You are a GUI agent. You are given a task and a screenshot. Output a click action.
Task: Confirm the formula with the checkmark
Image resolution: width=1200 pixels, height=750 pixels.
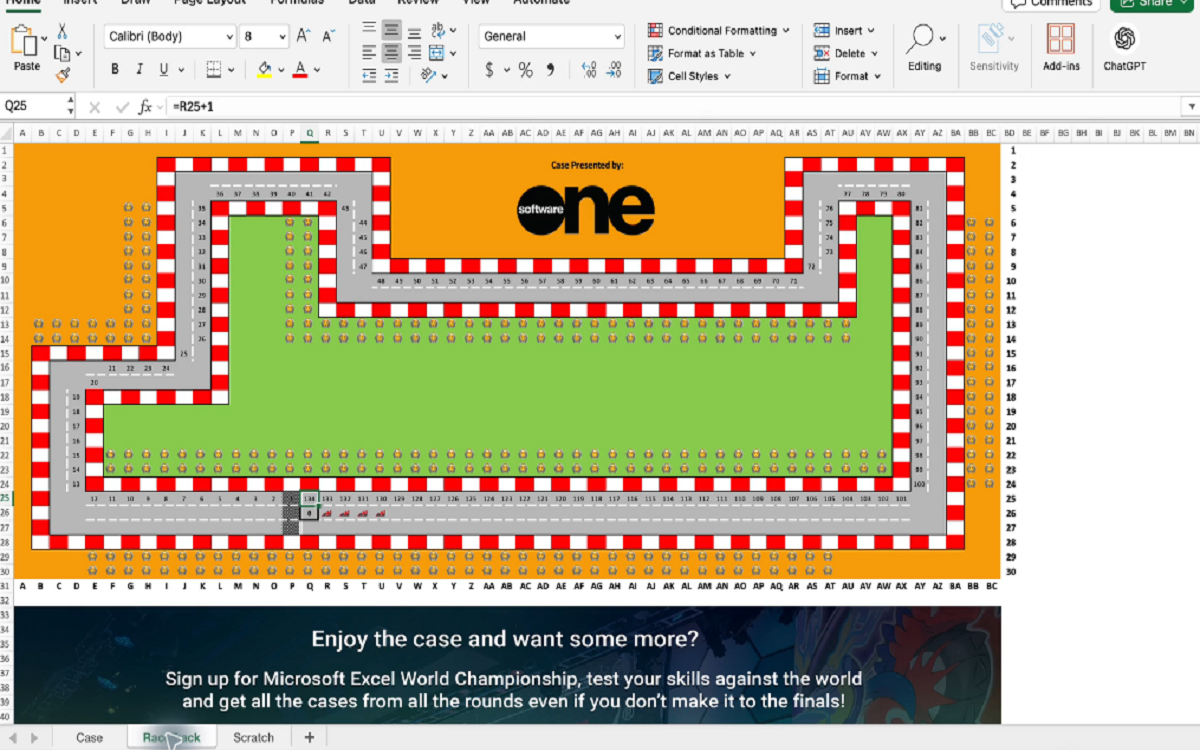point(122,107)
